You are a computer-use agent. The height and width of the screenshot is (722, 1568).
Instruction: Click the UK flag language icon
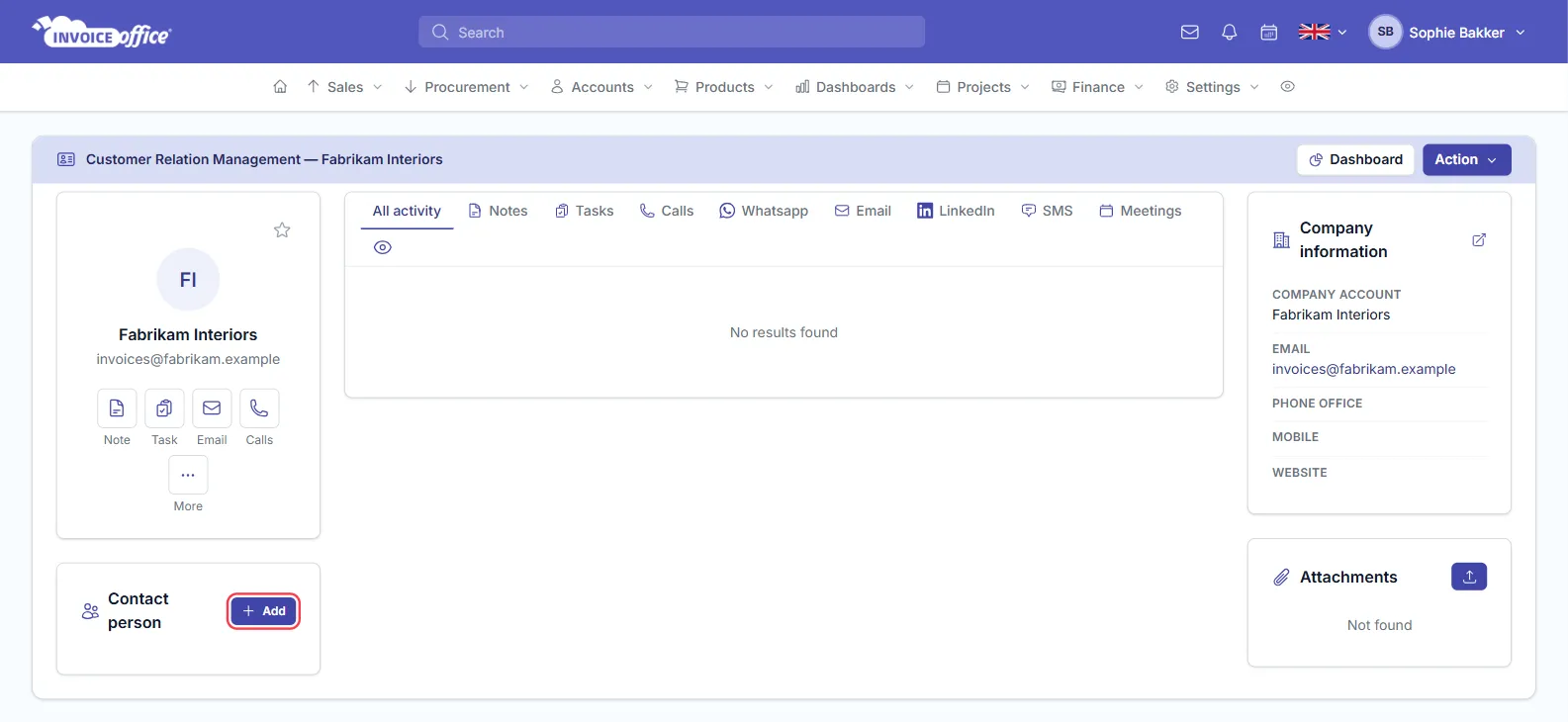[1315, 32]
